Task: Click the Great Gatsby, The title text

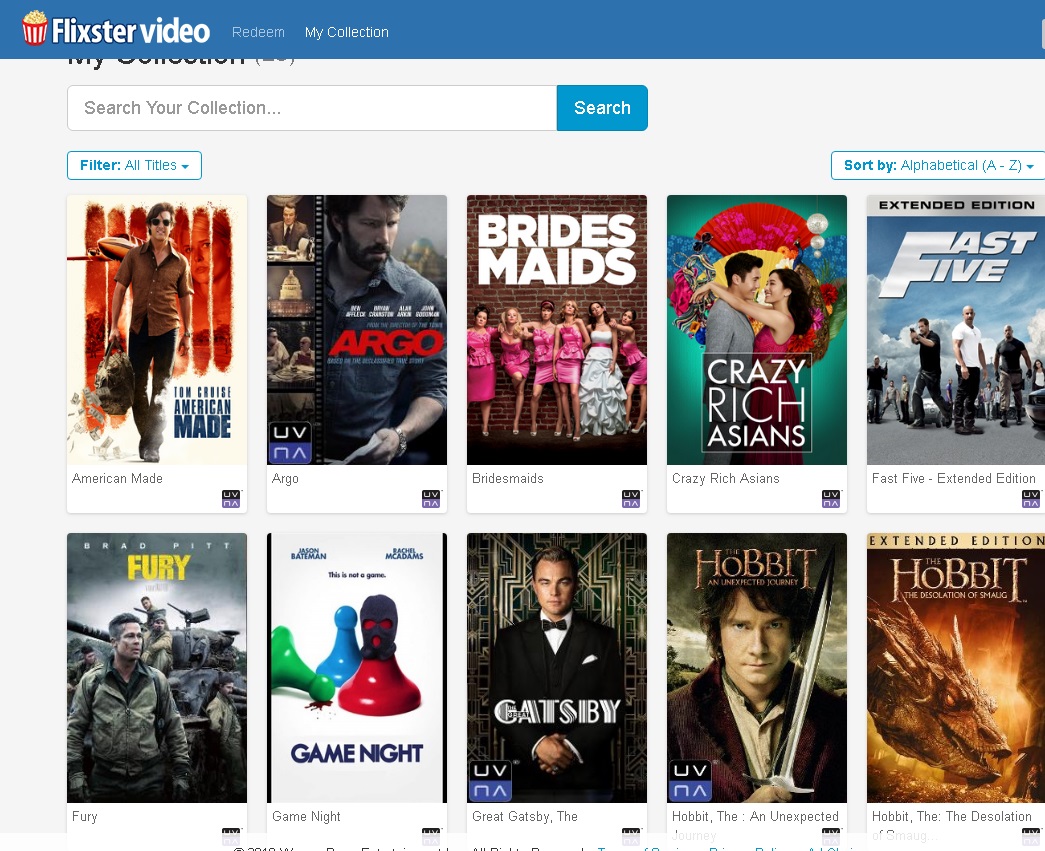Action: click(525, 816)
